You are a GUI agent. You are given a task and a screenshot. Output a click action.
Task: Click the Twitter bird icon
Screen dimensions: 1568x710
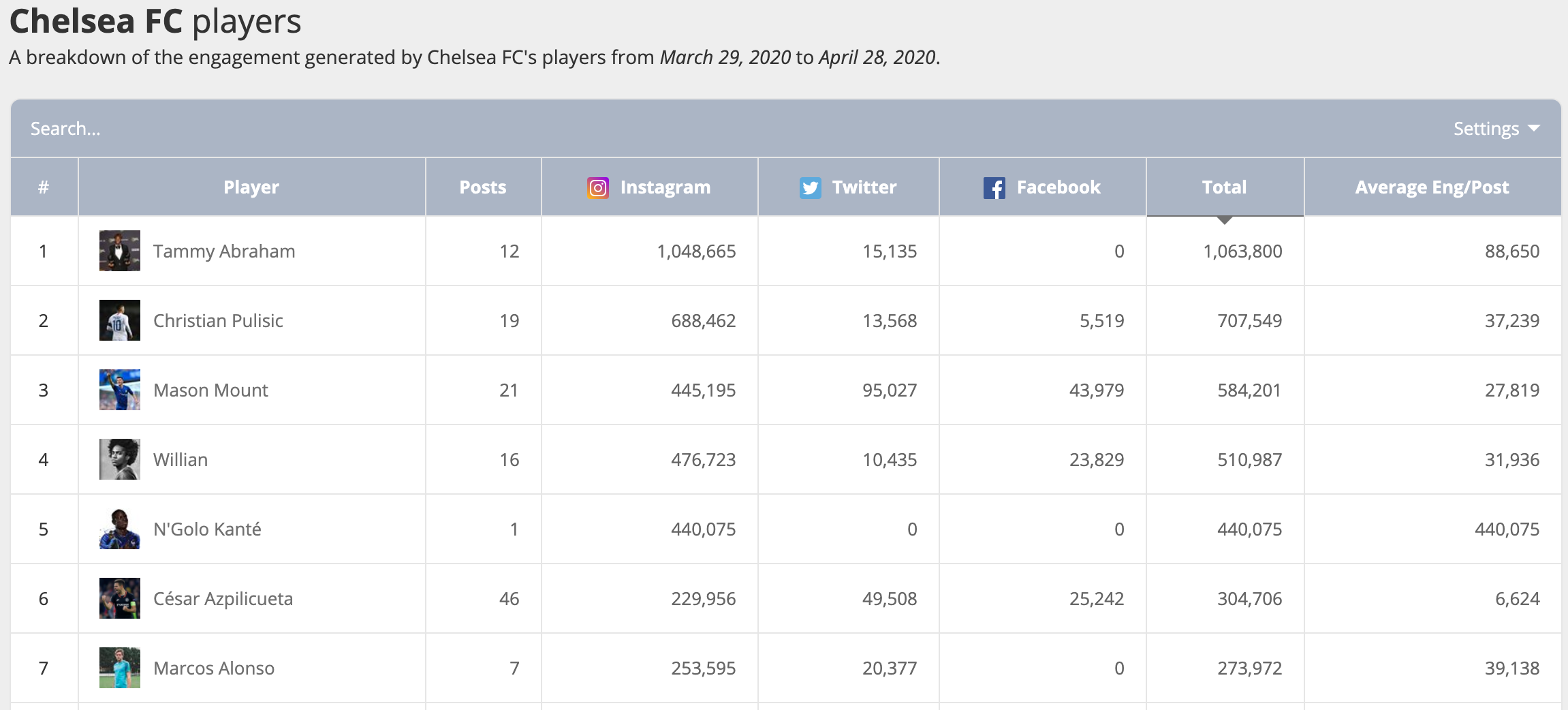810,187
